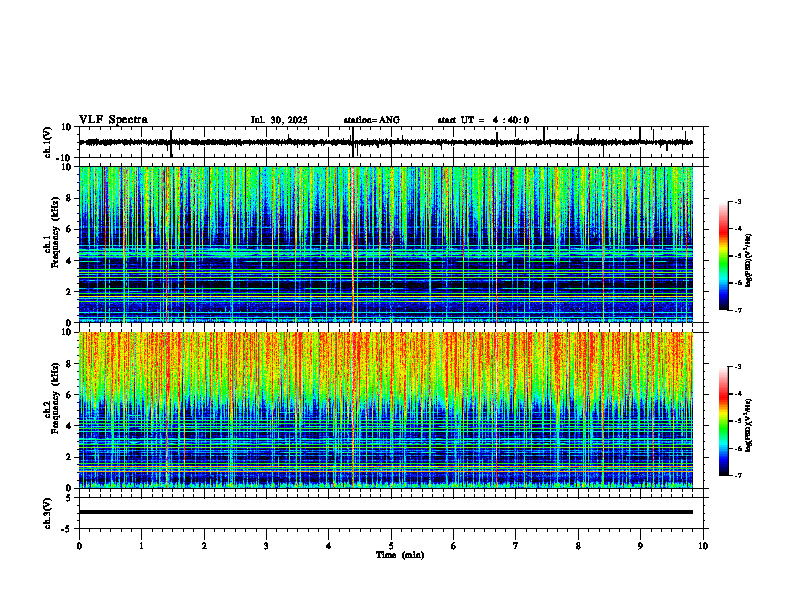The height and width of the screenshot is (612, 792).
Task: Click the ch.2 color scale log(PSD) label
Action: 748,426
